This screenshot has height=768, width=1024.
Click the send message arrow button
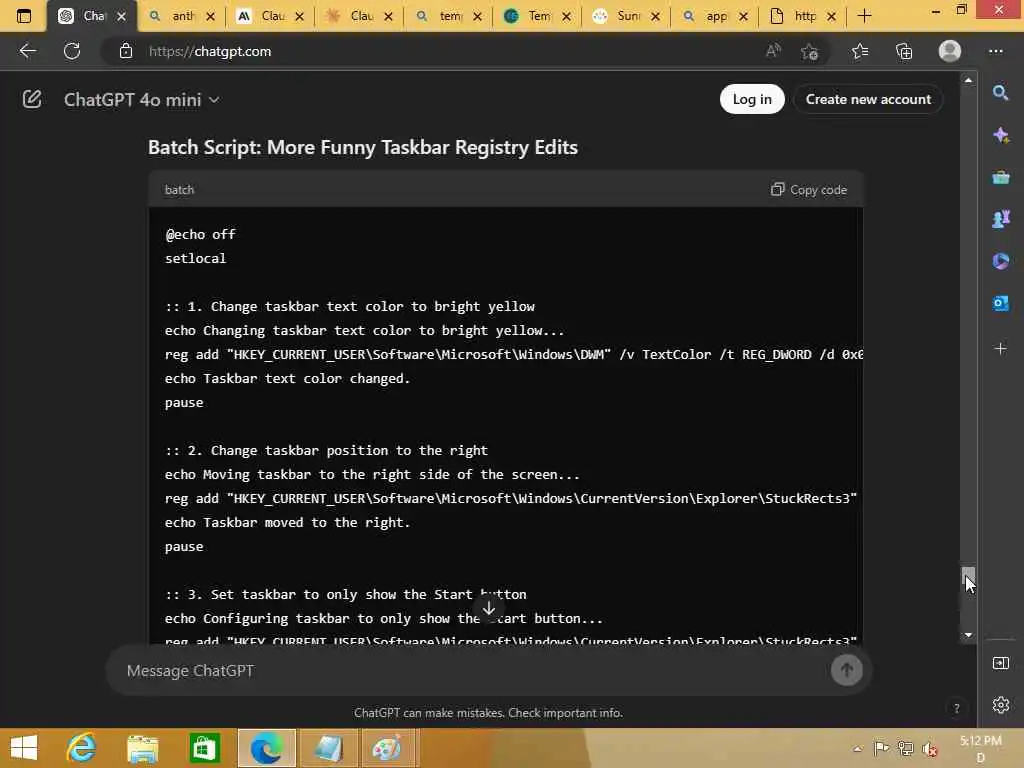pos(846,670)
